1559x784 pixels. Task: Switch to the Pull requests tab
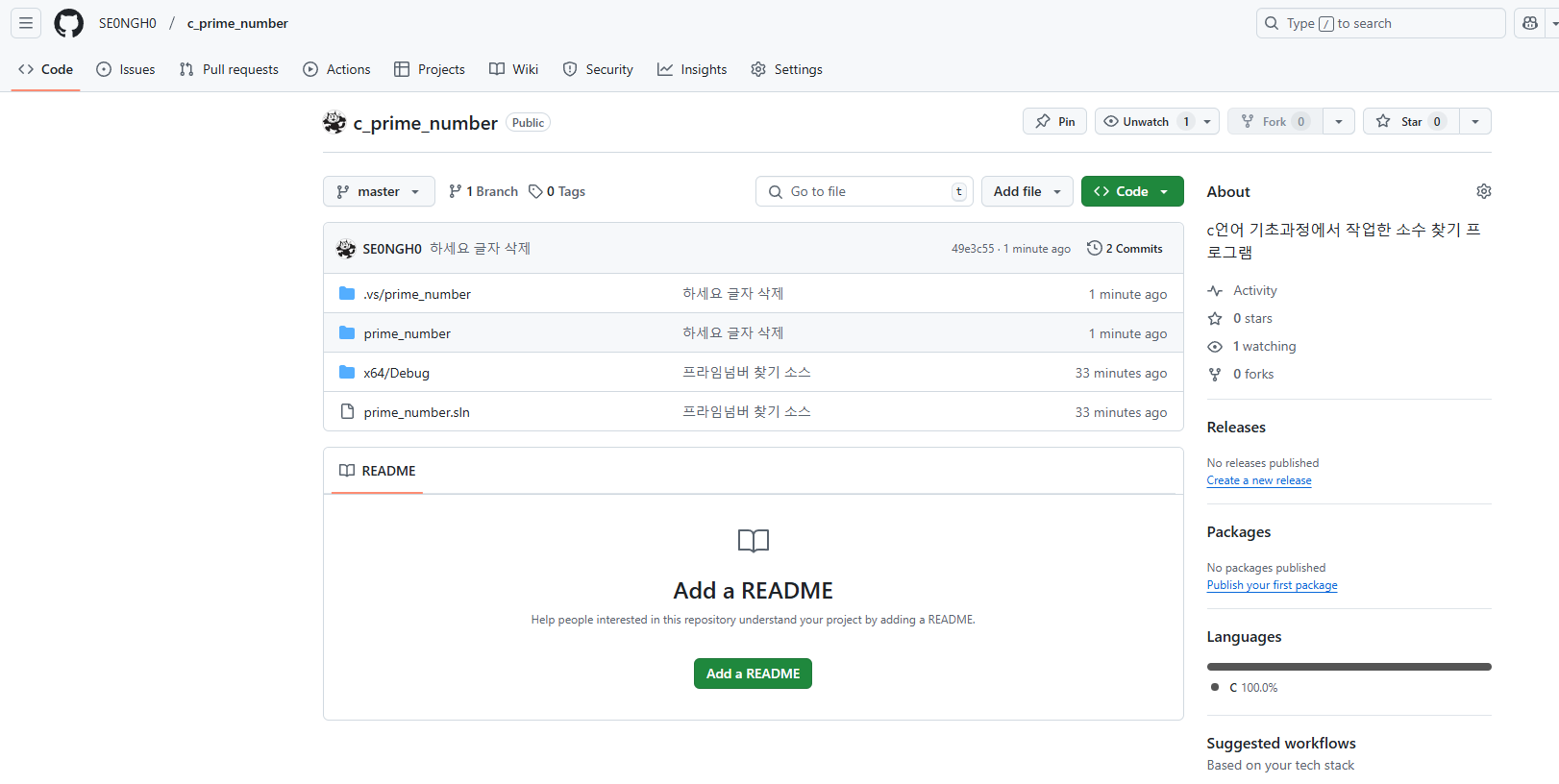(229, 69)
